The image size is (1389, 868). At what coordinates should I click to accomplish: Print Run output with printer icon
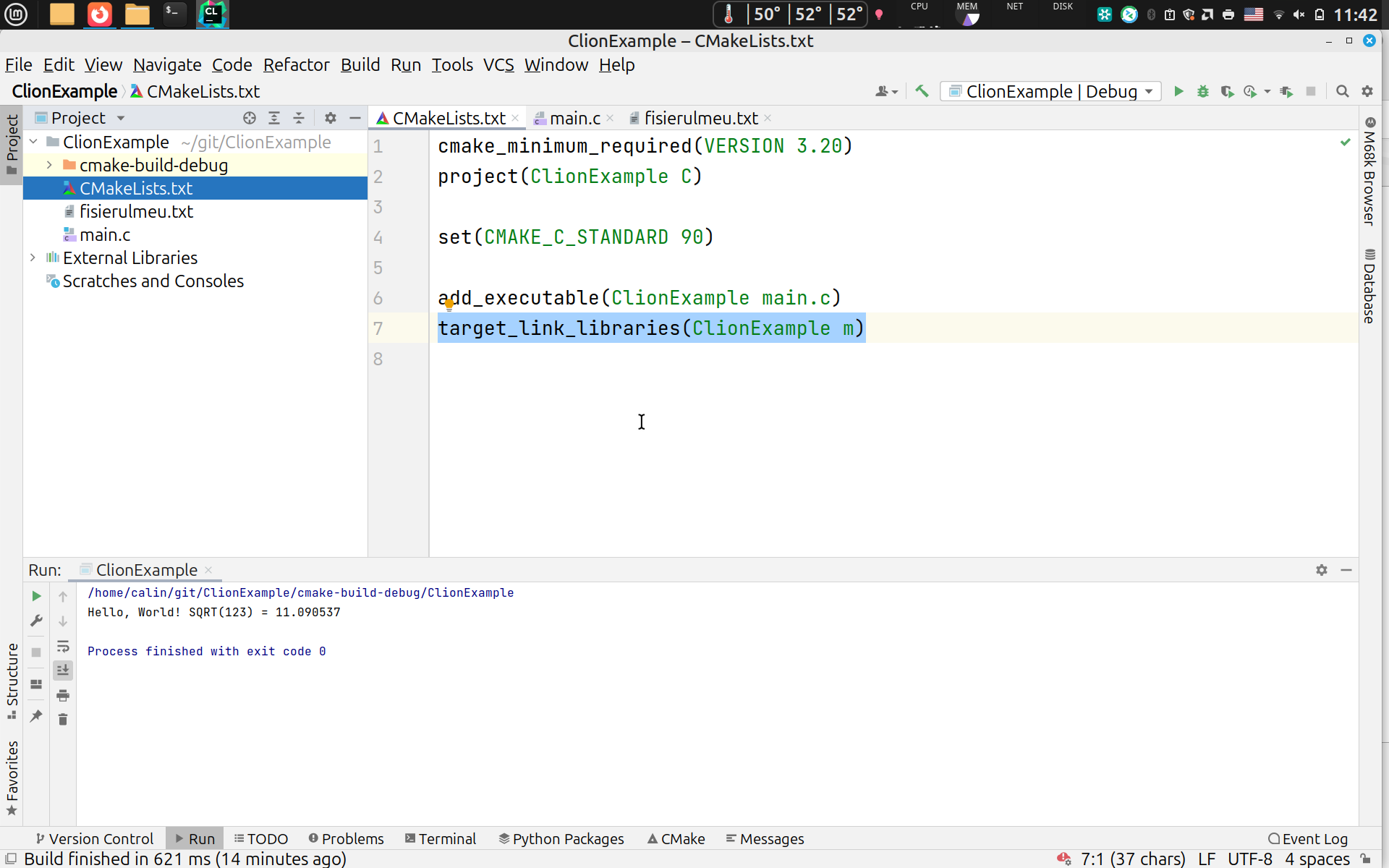tap(63, 695)
